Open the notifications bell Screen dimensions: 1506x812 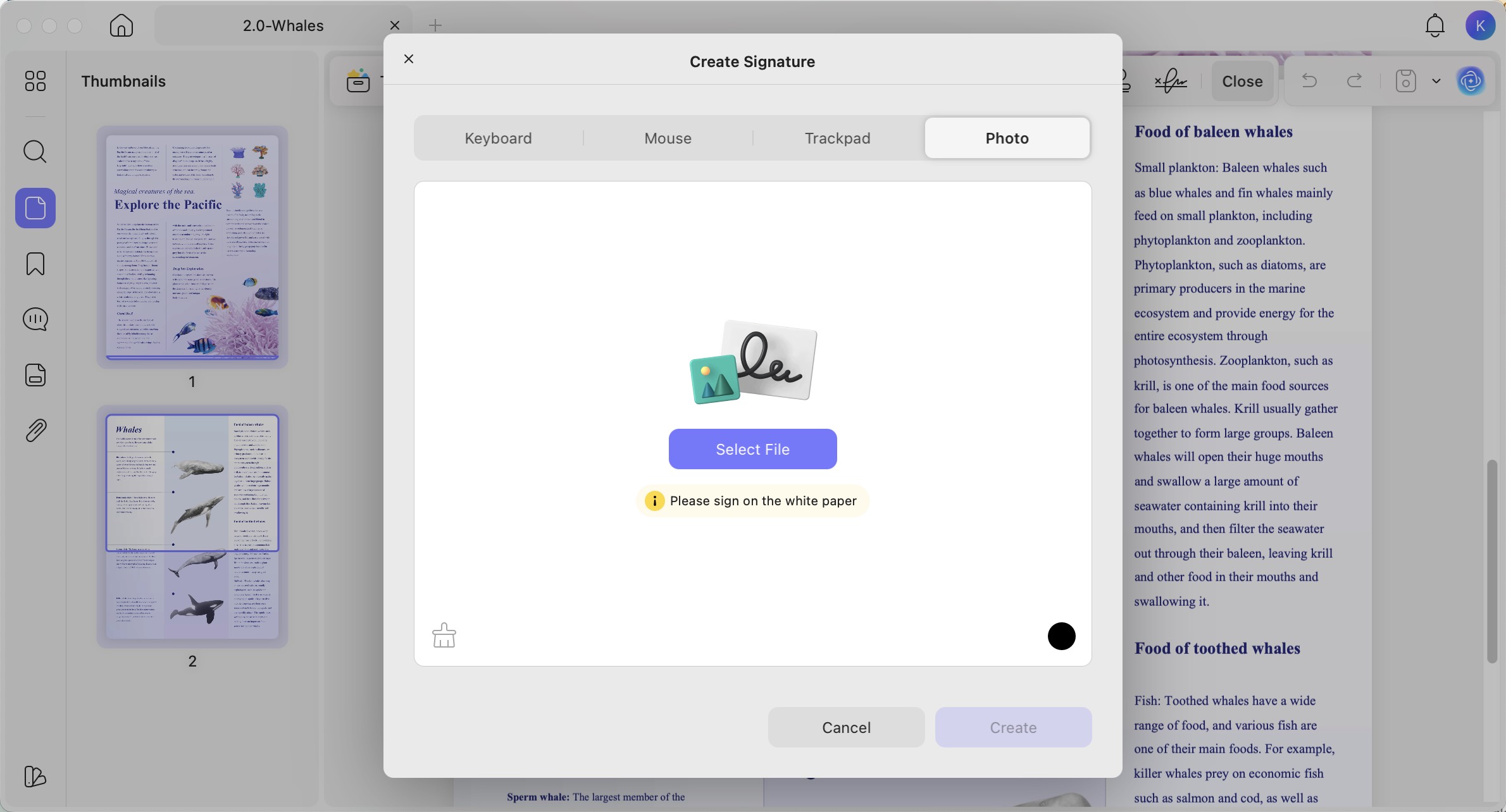pyautogui.click(x=1435, y=25)
